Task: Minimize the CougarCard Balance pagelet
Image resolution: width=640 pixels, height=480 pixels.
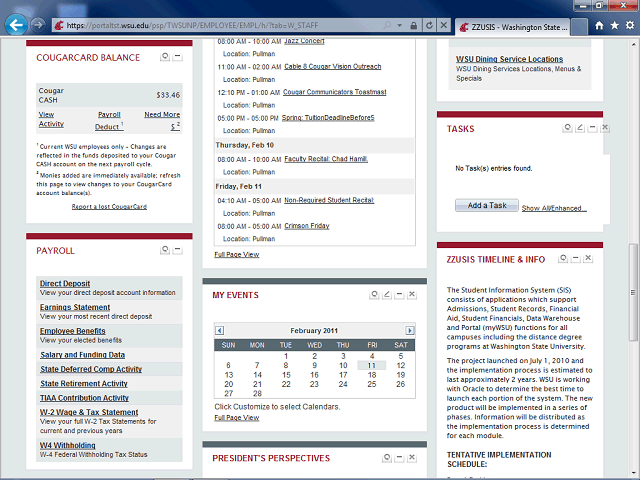Action: point(178,56)
